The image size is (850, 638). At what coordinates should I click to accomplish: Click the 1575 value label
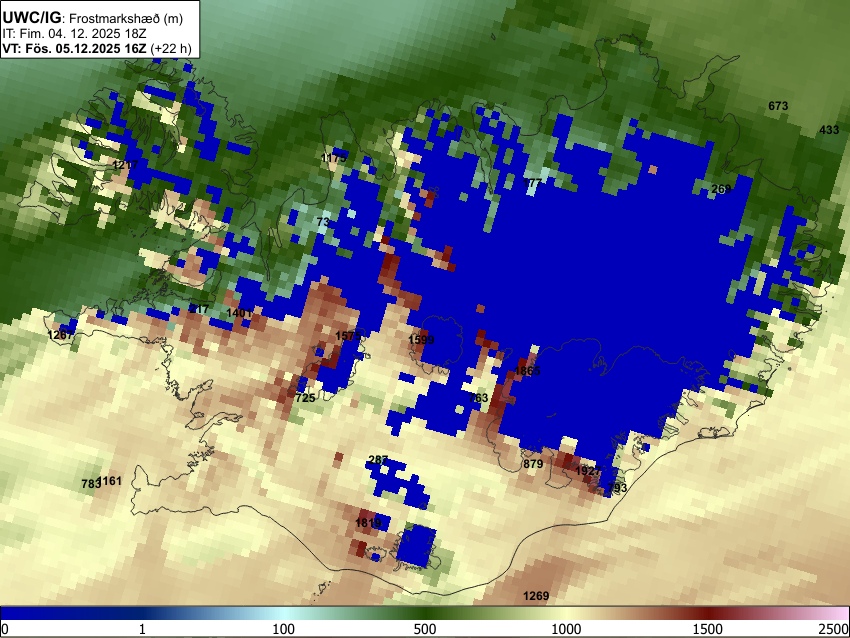point(347,336)
